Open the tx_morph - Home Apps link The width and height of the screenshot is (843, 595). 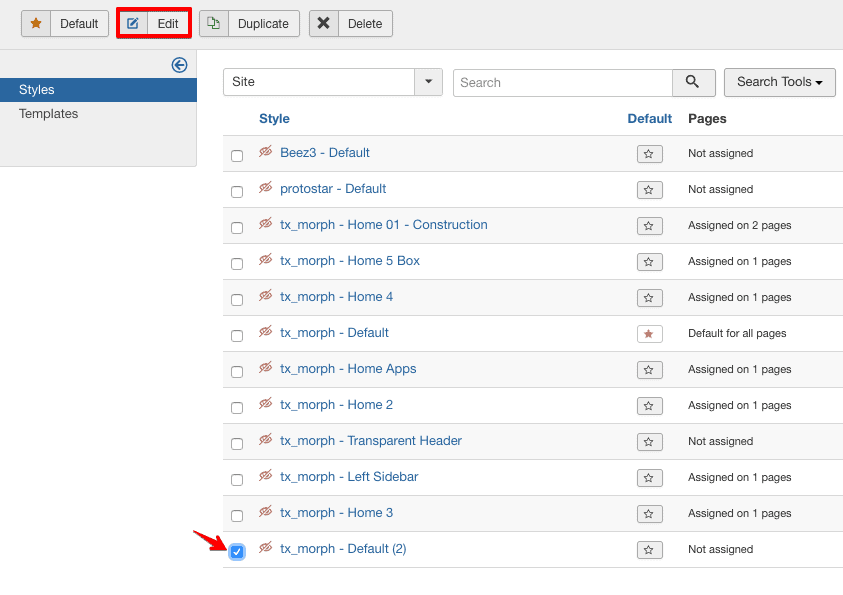point(348,369)
